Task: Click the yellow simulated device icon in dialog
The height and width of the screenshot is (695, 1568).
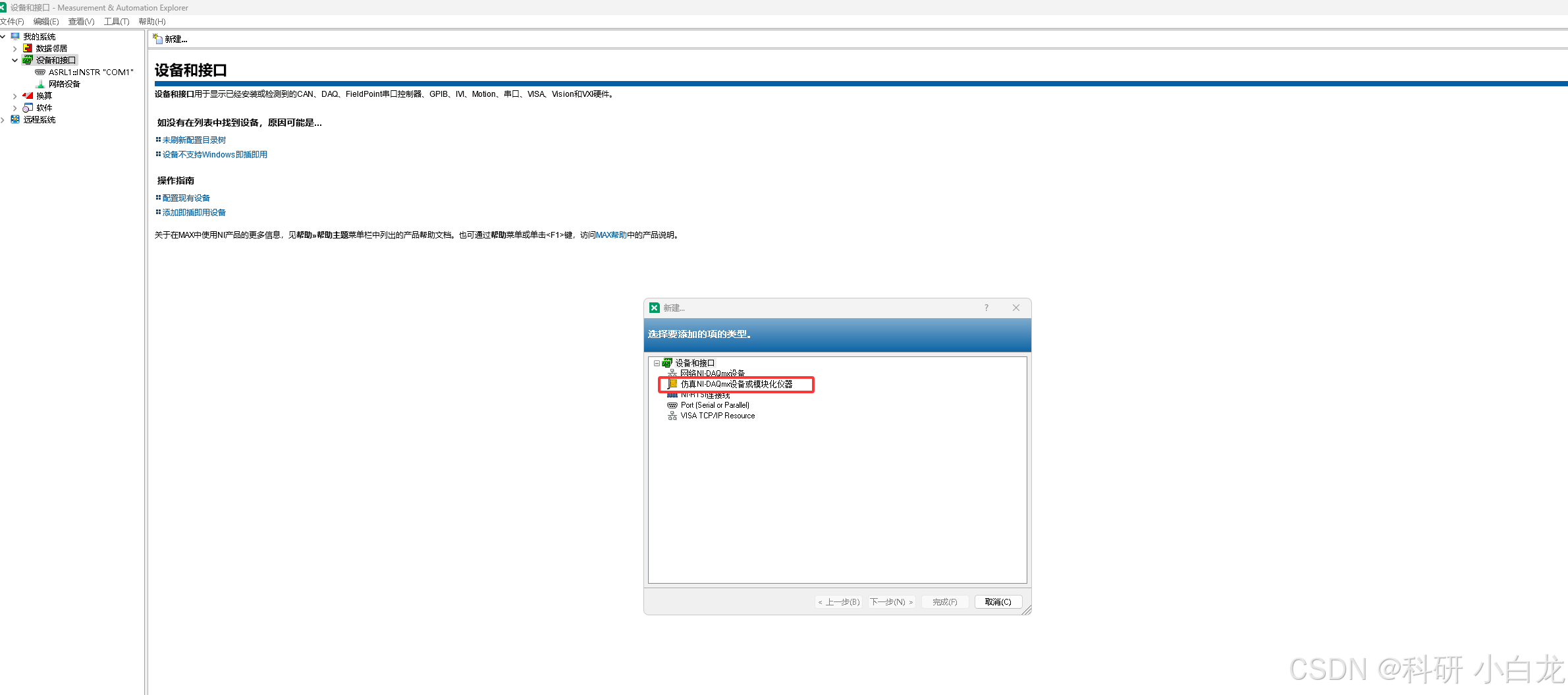Action: 672,384
